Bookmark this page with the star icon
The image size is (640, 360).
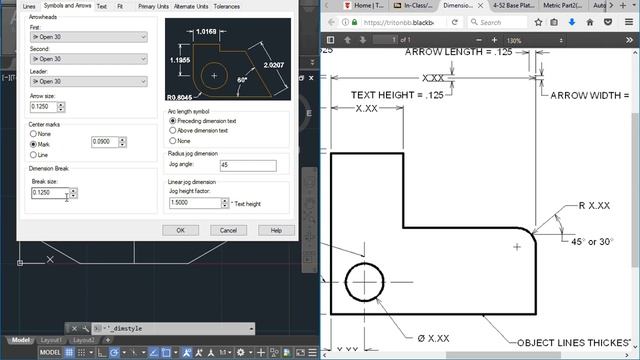pyautogui.click(x=538, y=22)
